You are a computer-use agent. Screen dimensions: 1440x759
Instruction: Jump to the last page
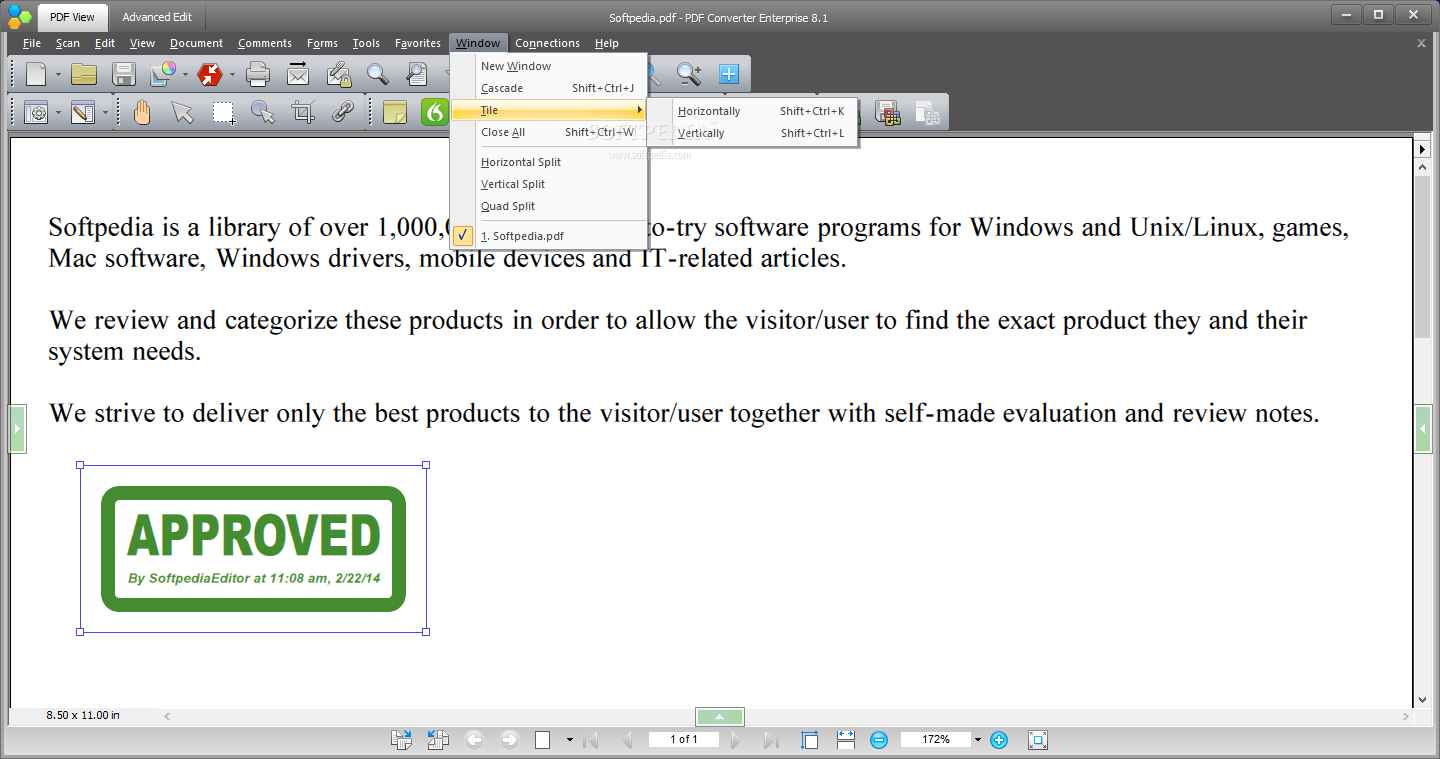[771, 740]
